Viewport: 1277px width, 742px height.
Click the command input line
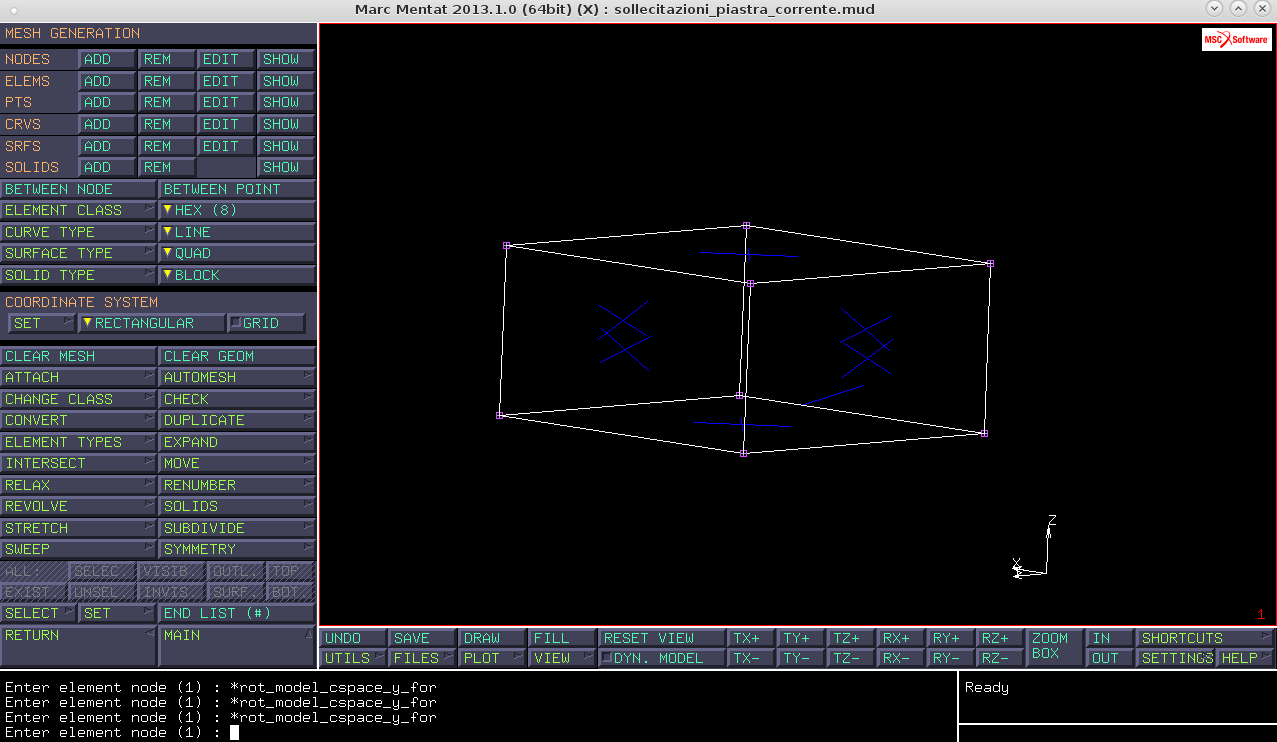click(x=478, y=733)
